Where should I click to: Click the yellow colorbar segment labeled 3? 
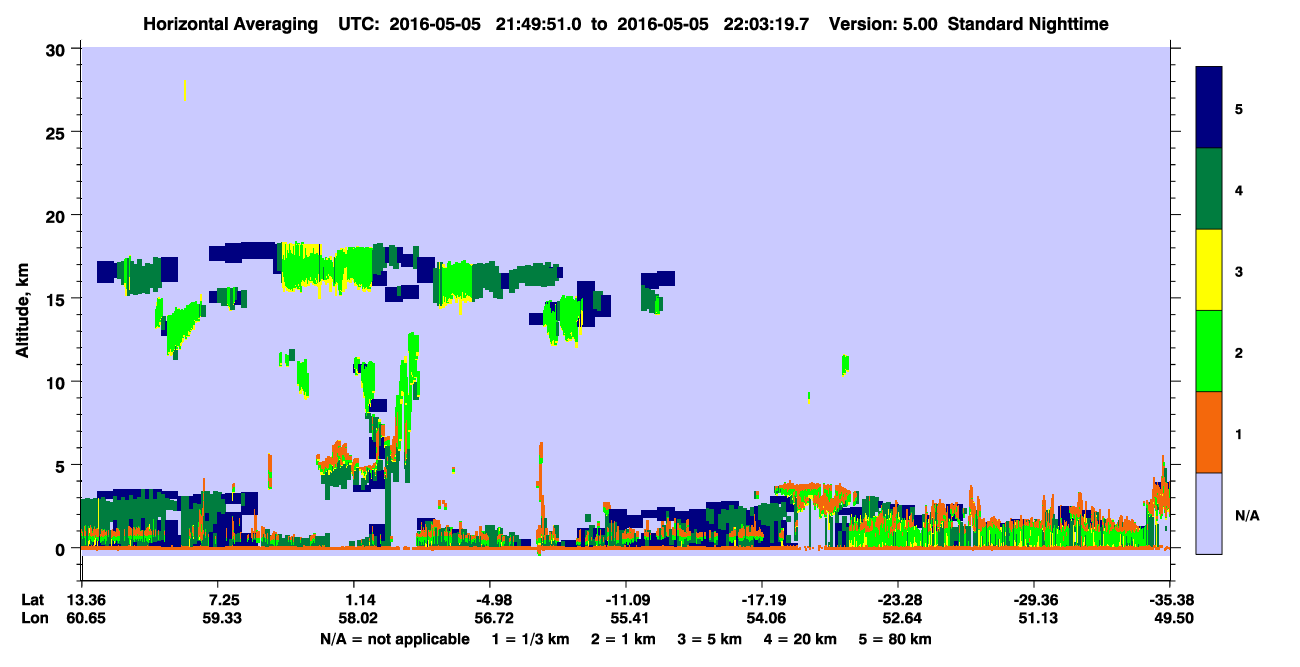[x=1209, y=270]
